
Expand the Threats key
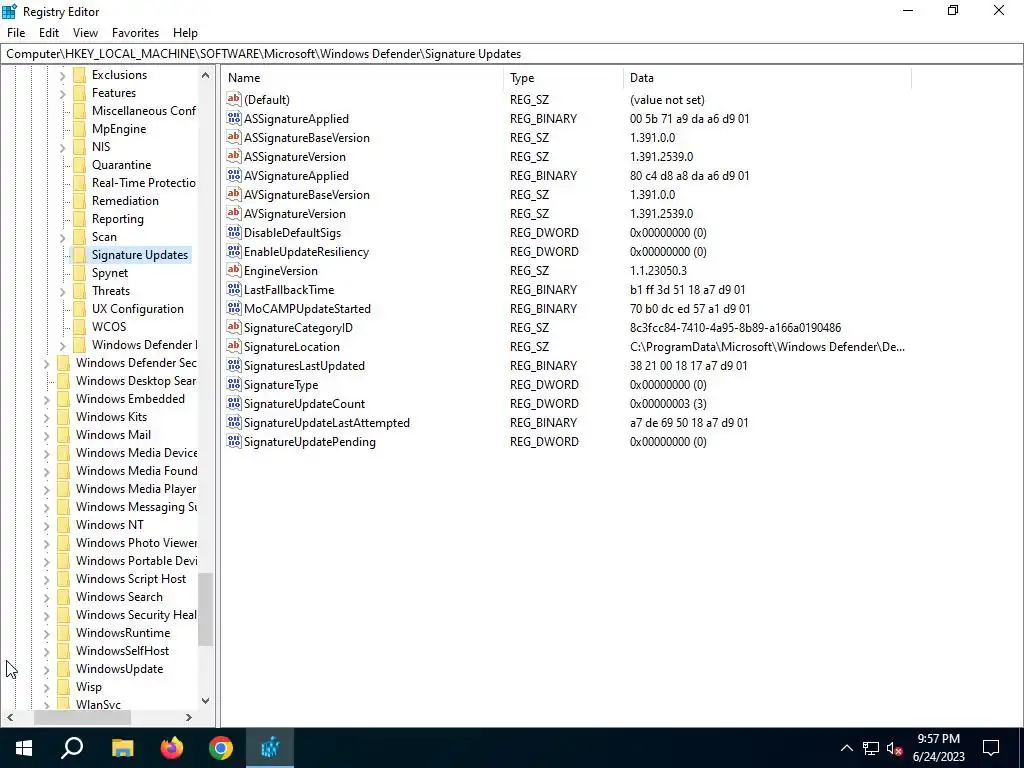63,291
